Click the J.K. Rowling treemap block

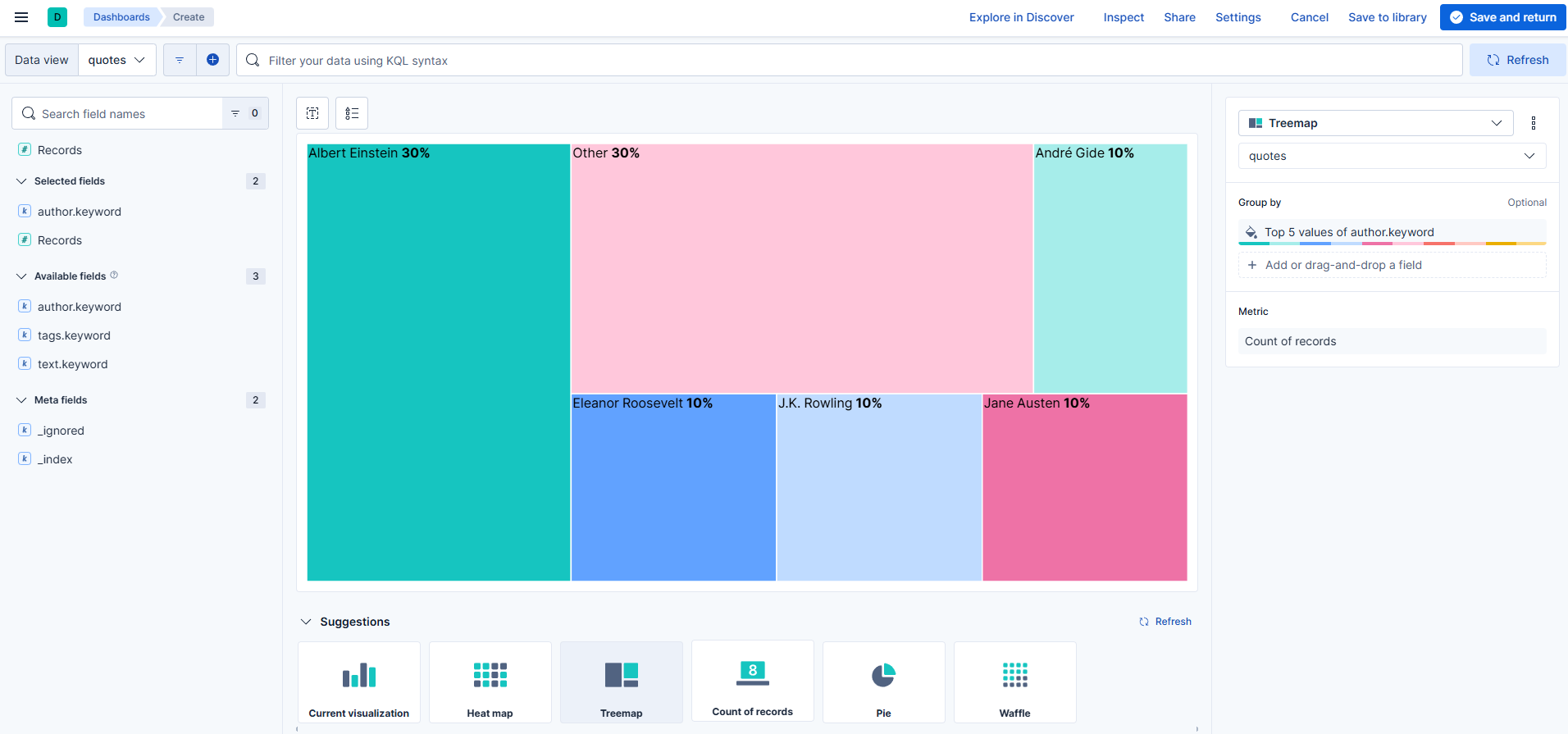click(879, 488)
